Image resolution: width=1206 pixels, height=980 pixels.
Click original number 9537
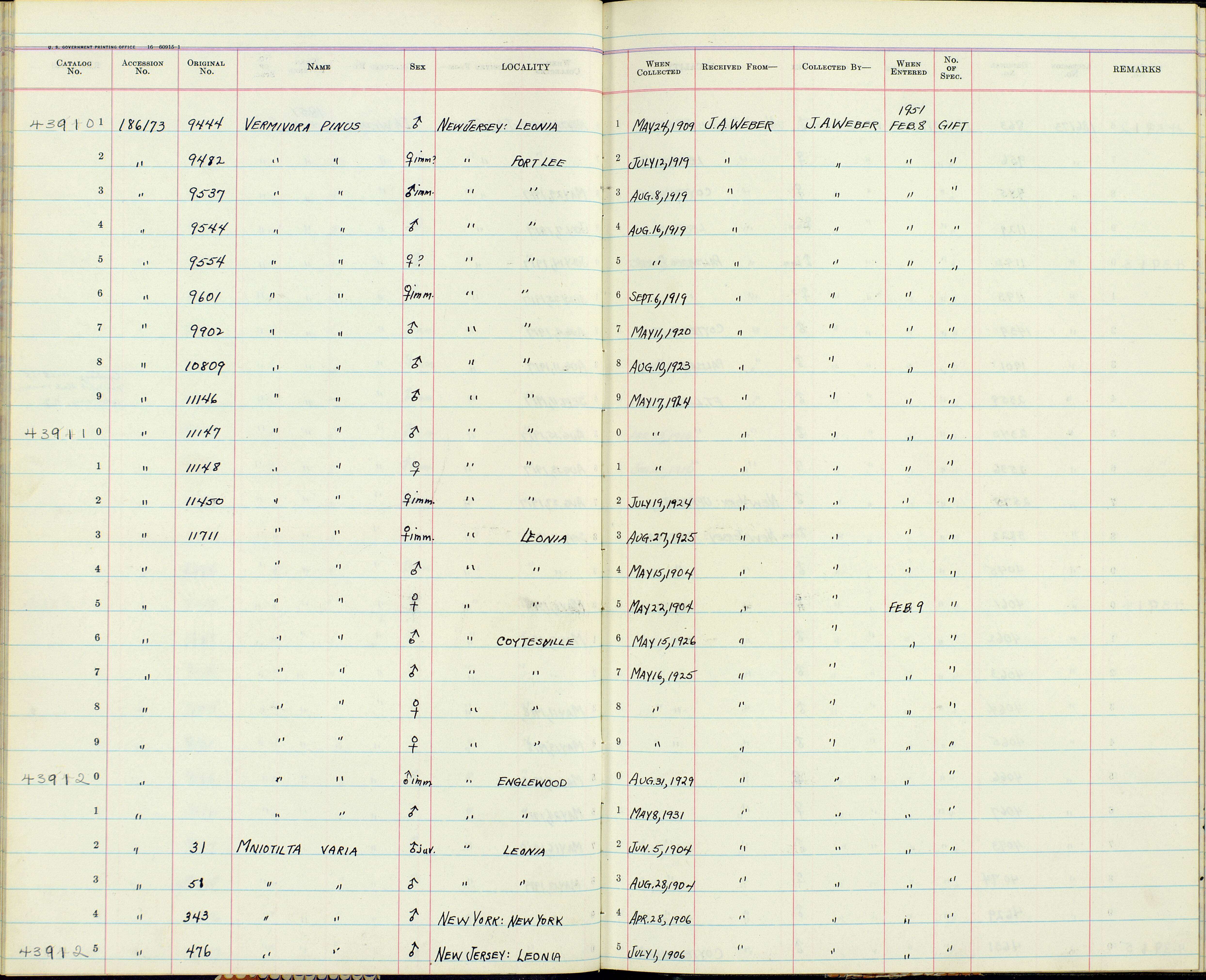[x=207, y=194]
